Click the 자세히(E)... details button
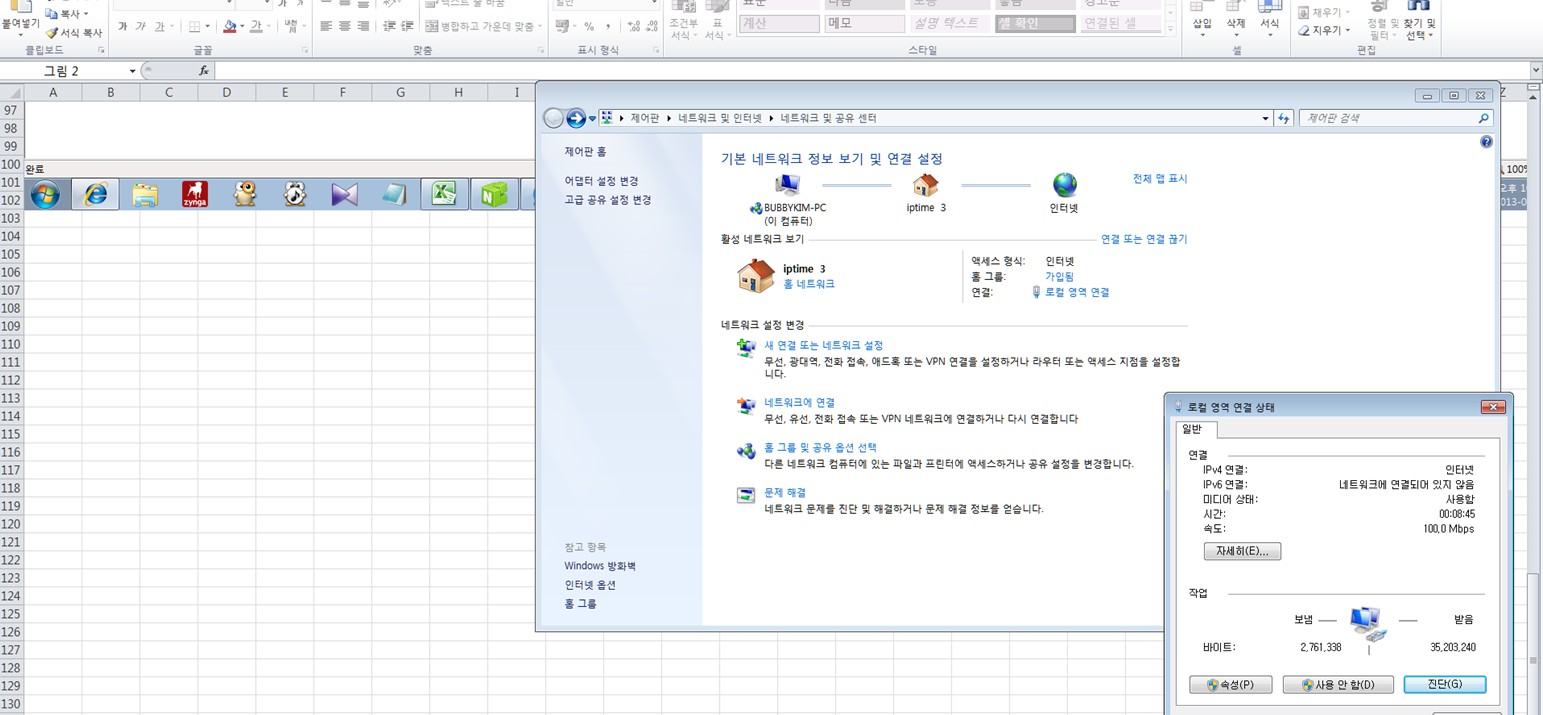 (x=1242, y=551)
